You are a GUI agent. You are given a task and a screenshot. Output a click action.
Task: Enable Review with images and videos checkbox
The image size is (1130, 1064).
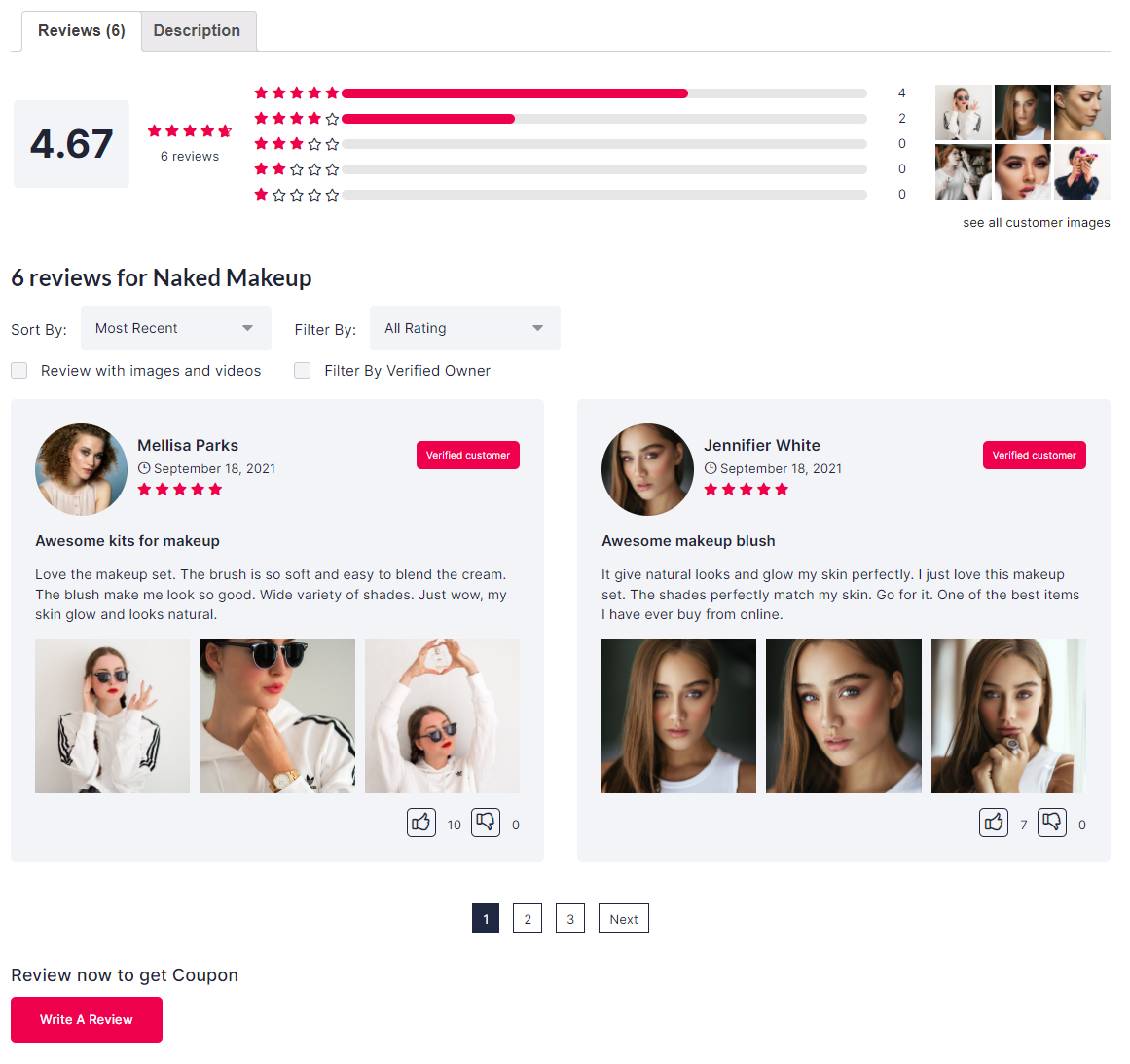(19, 371)
